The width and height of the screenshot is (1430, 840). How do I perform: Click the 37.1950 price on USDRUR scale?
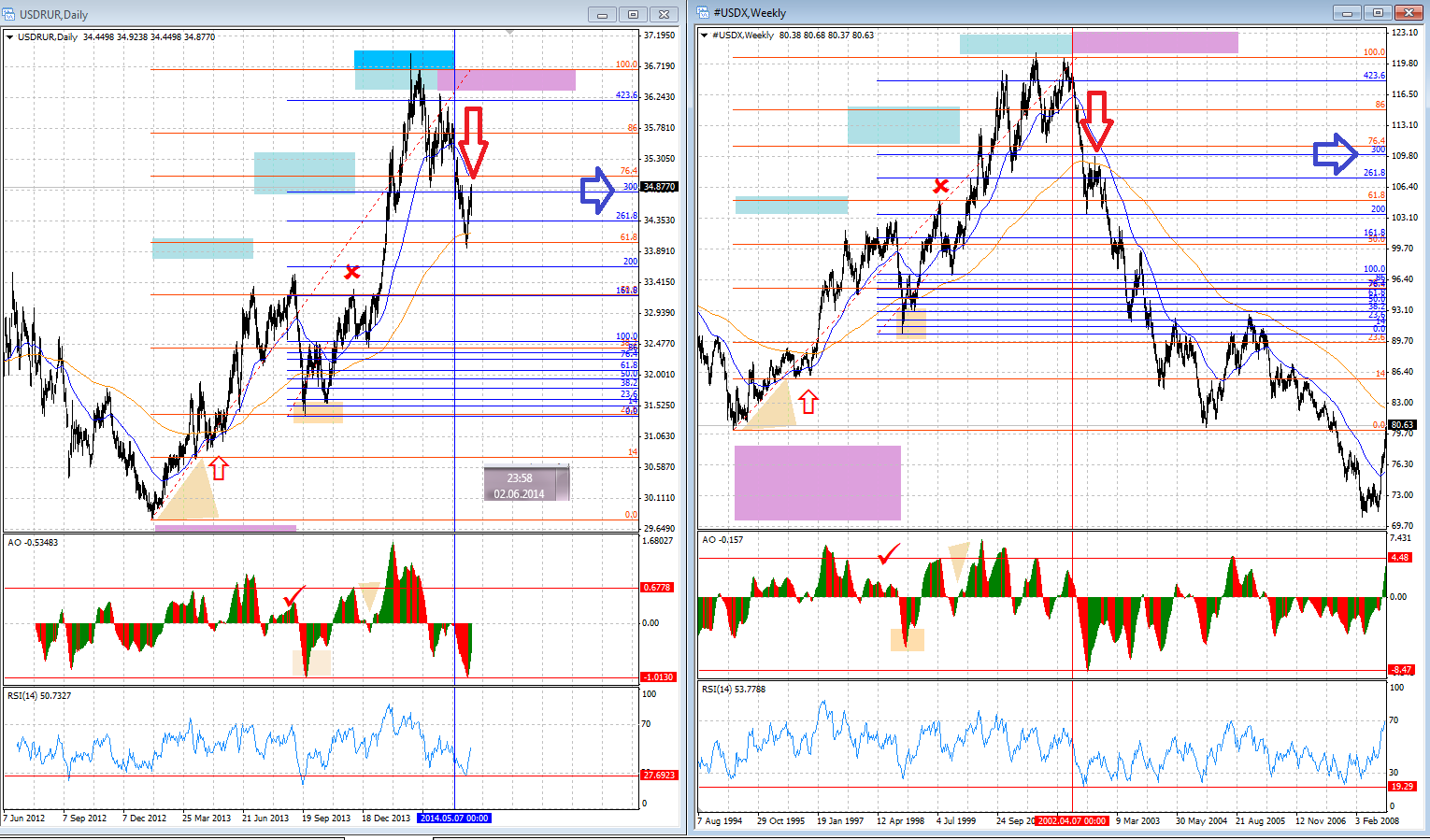659,36
